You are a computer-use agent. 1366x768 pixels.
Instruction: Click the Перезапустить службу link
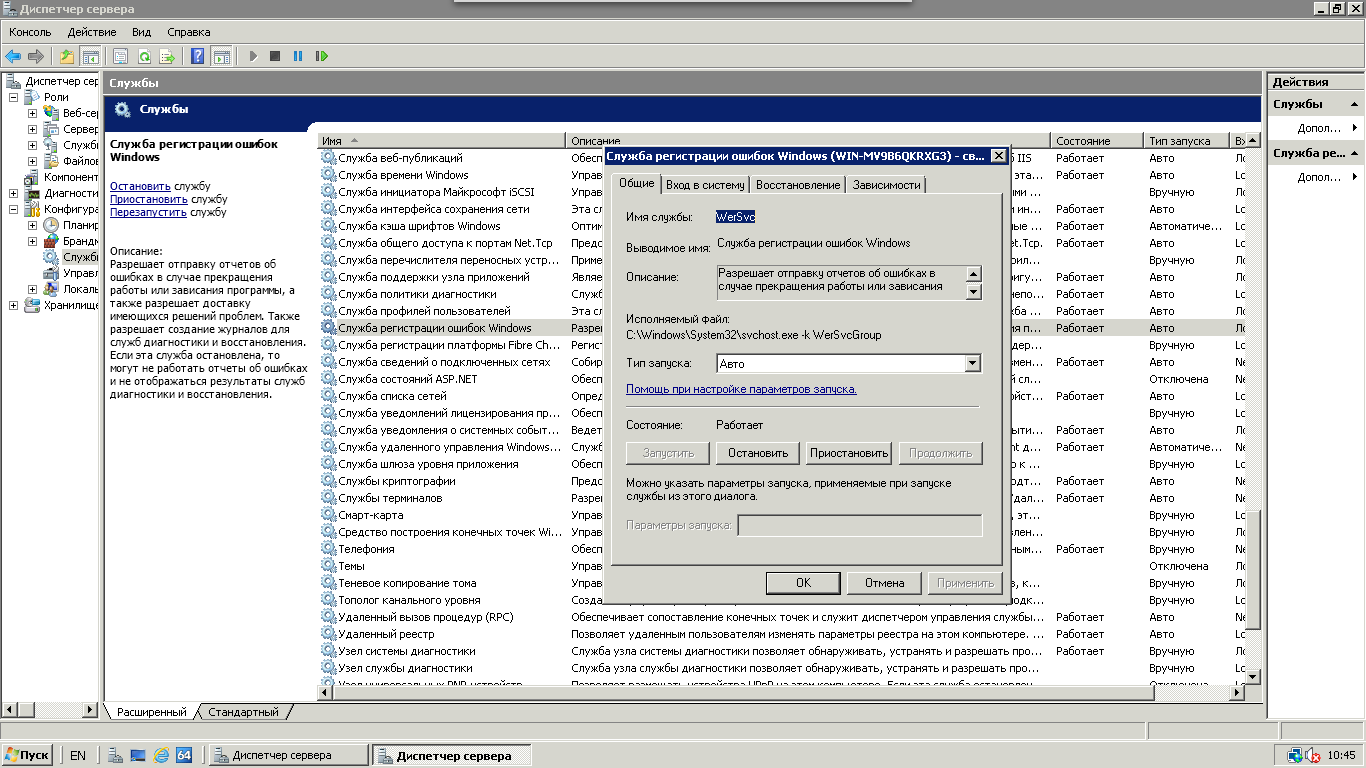tap(148, 212)
